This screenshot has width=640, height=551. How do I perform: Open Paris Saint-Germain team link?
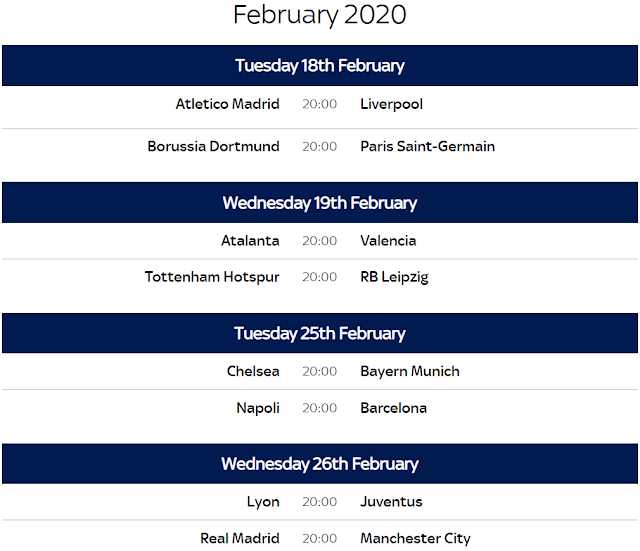coord(427,147)
